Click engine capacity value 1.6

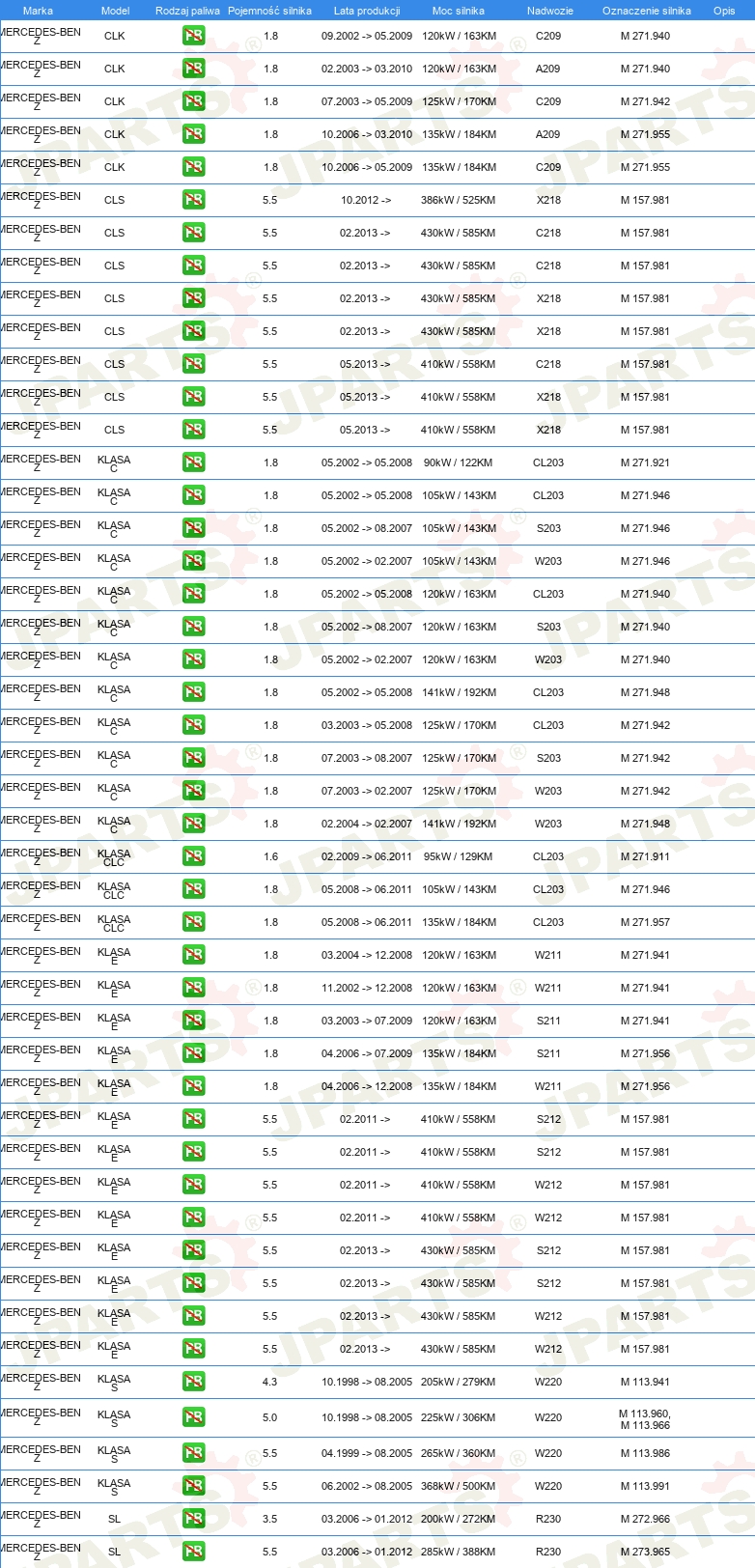tap(270, 857)
